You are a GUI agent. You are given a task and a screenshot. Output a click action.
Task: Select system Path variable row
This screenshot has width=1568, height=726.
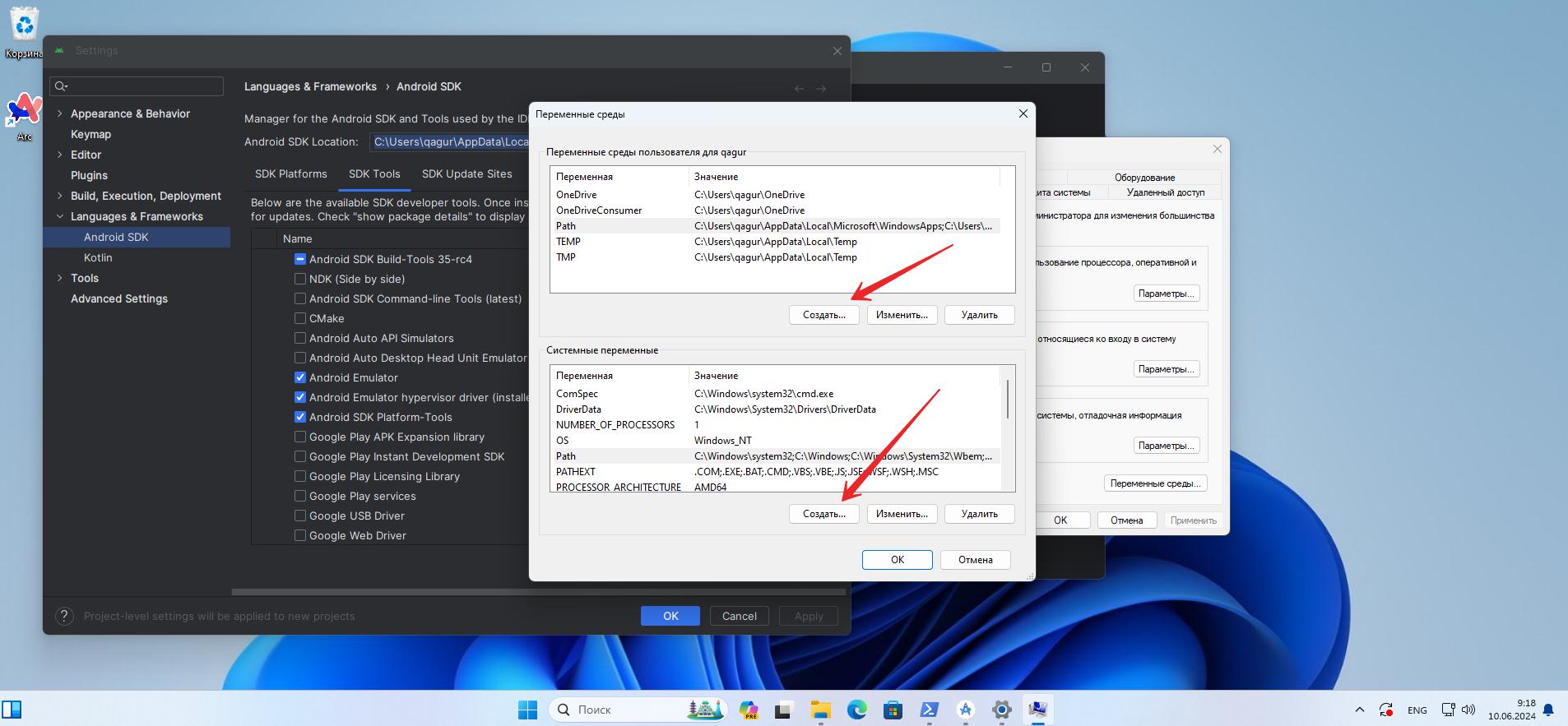click(775, 456)
